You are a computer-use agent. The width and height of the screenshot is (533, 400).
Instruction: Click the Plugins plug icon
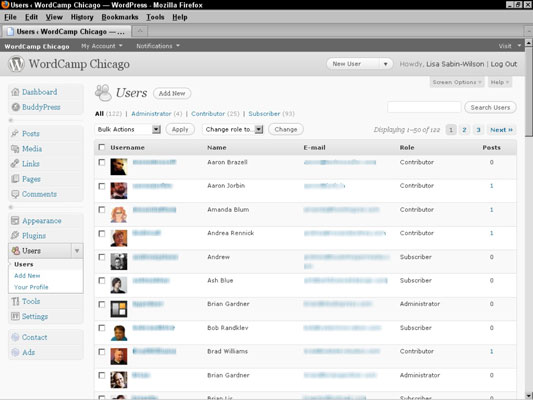15,236
